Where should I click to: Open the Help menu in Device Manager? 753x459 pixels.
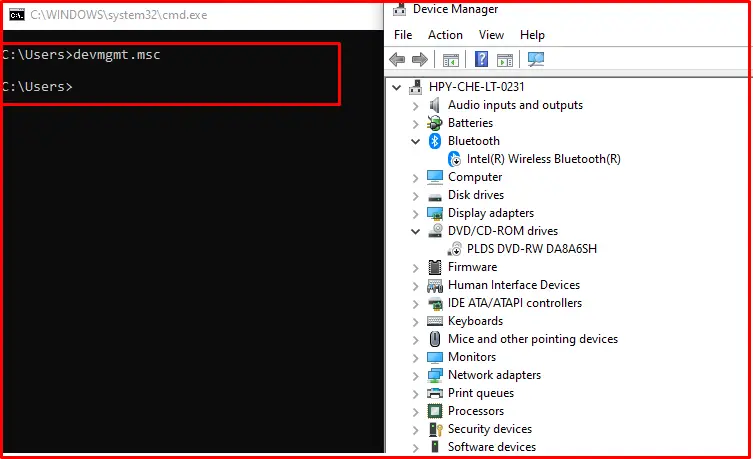coord(532,35)
